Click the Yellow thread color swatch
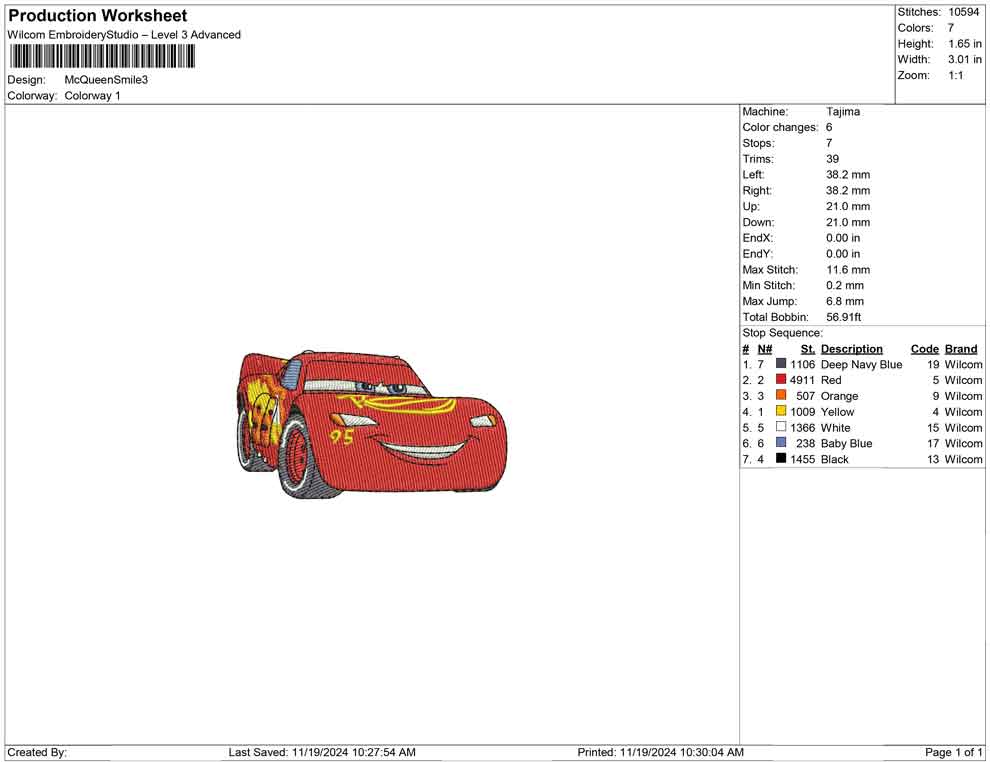This screenshot has width=990, height=762. (x=781, y=412)
